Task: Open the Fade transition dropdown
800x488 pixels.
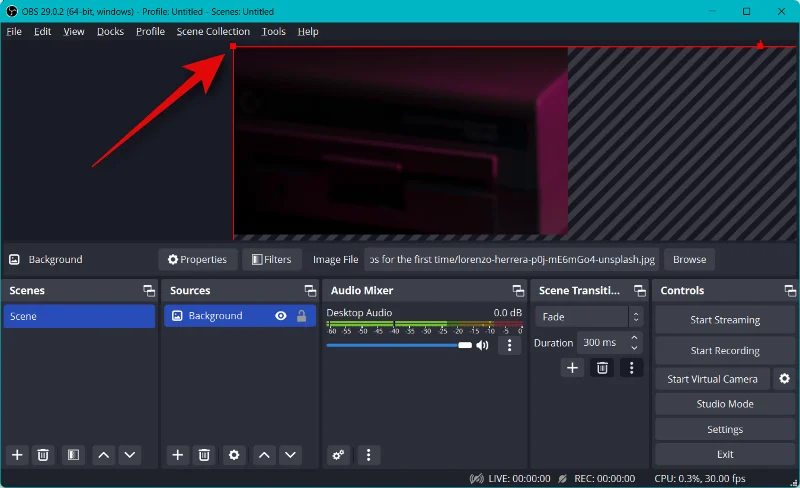Action: [589, 316]
